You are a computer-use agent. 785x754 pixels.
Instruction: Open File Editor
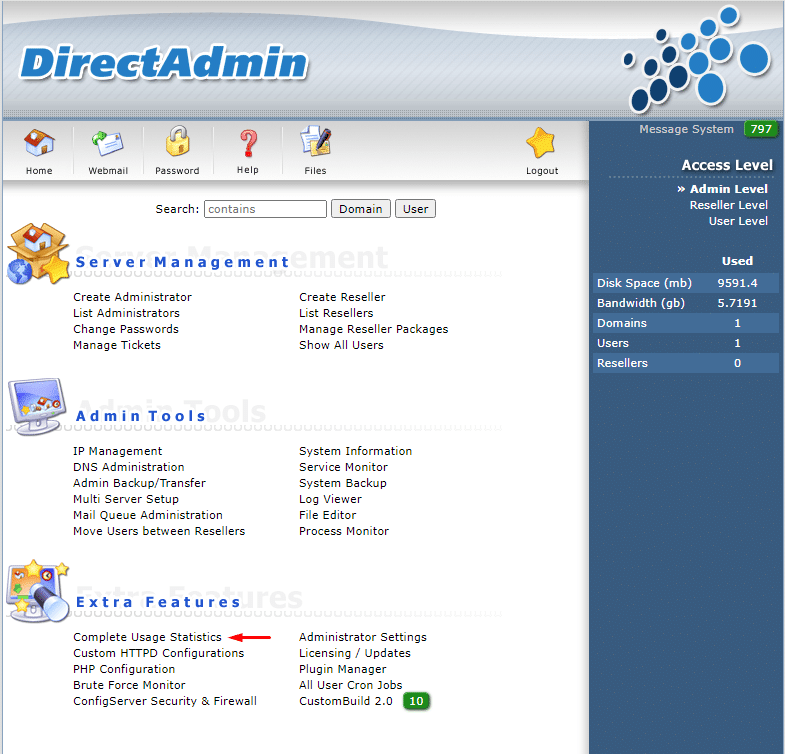pos(327,515)
